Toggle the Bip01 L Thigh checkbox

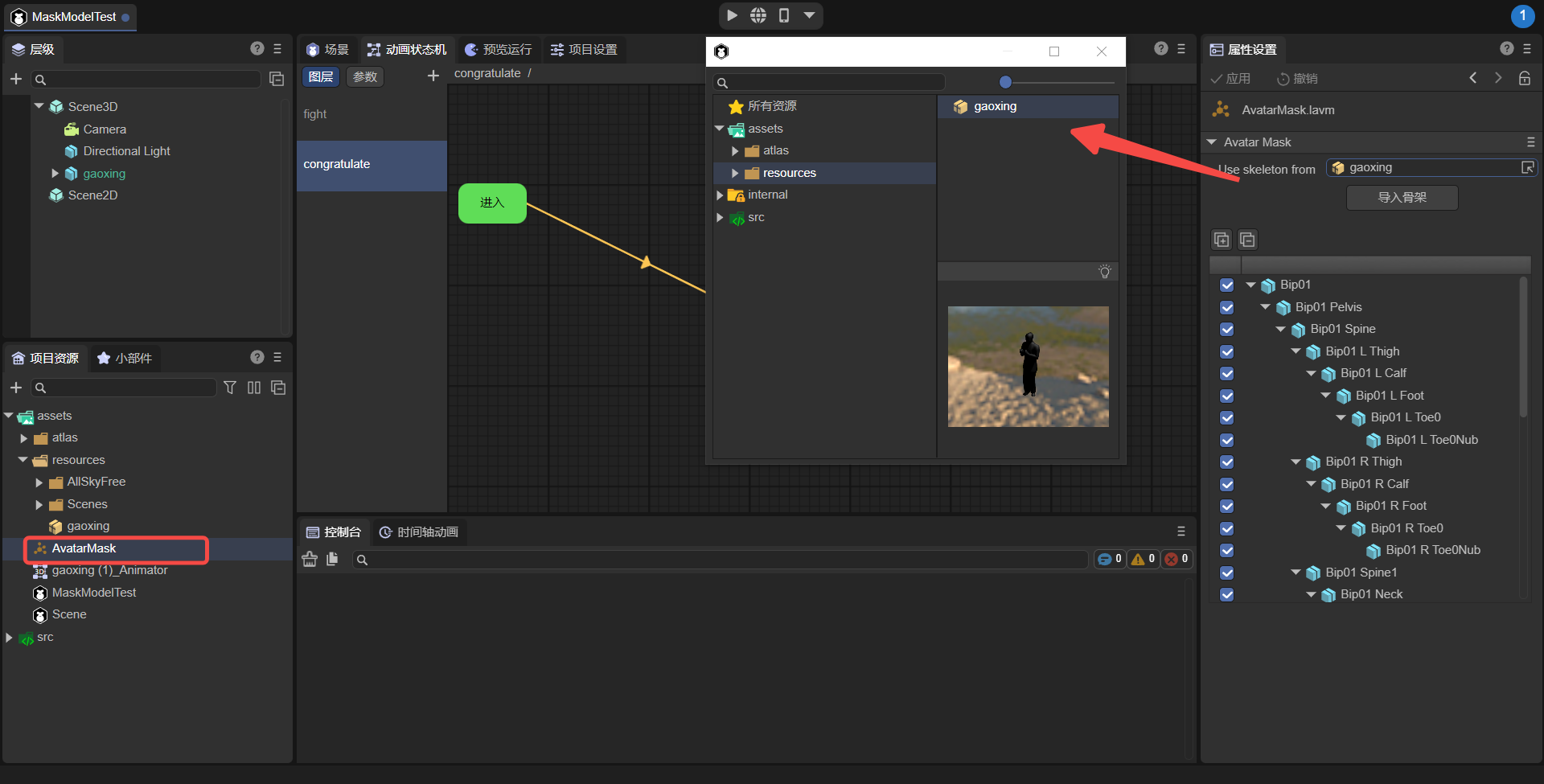tap(1226, 351)
